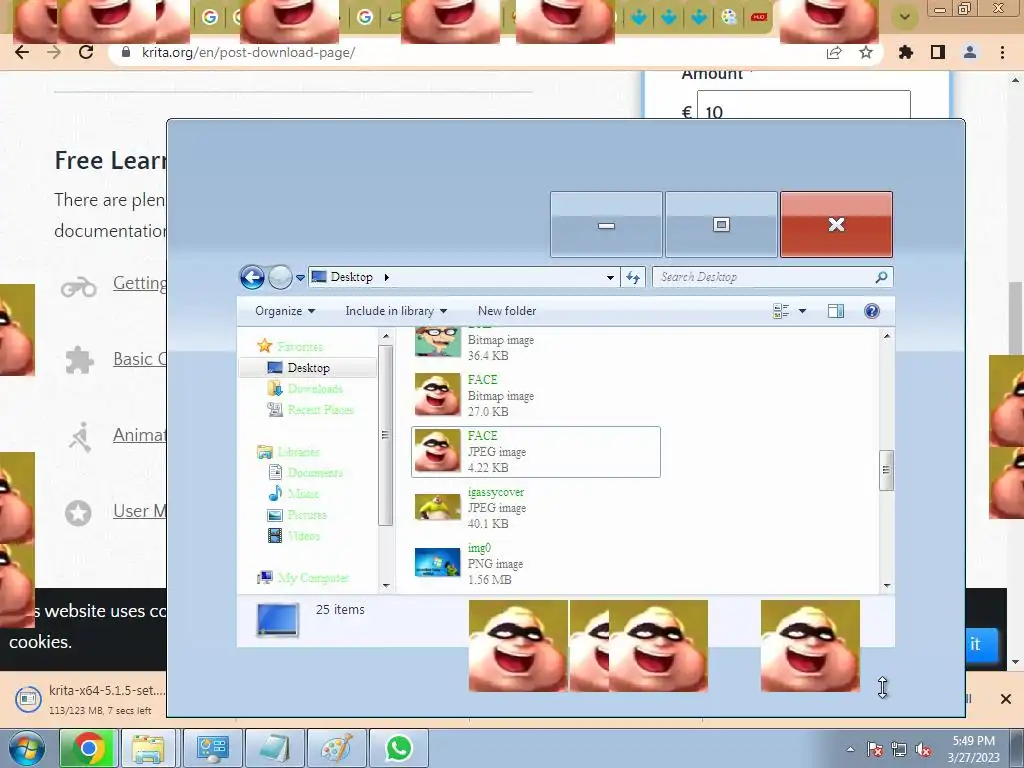Screen dimensions: 1024x768
Task: Open Explorer help icon
Action: coord(872,311)
